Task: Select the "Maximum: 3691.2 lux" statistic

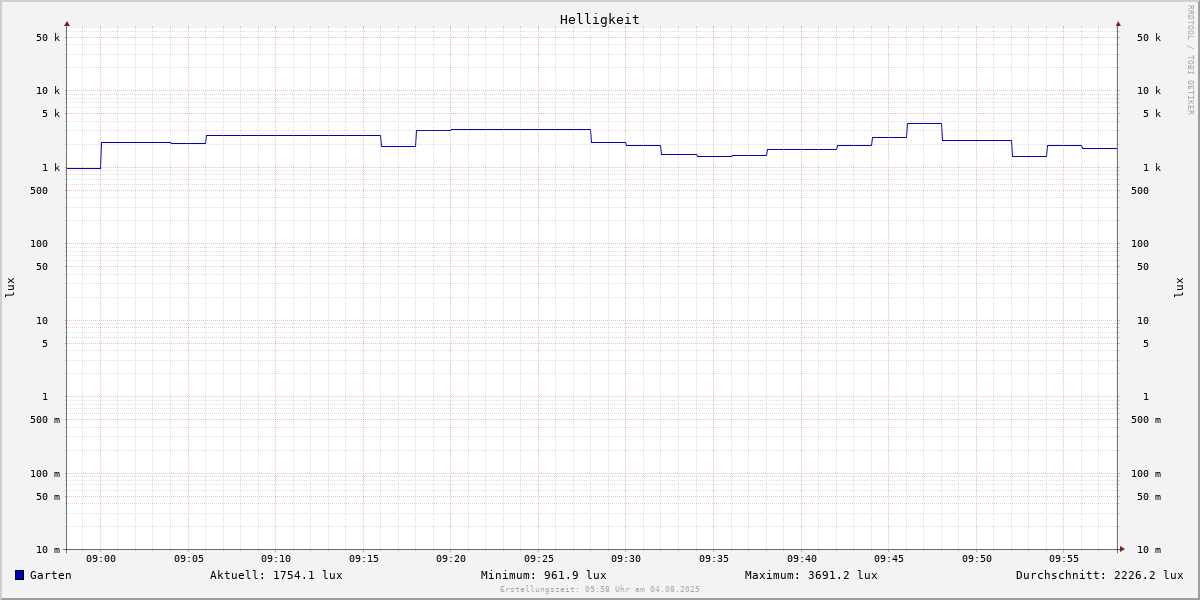Action: [x=811, y=575]
